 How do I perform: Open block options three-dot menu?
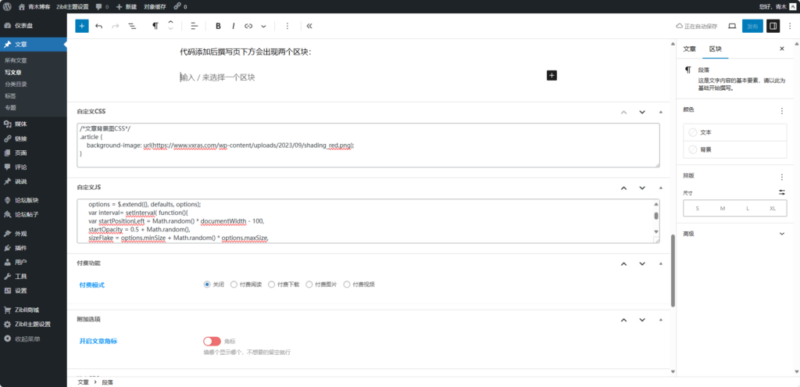pyautogui.click(x=287, y=26)
